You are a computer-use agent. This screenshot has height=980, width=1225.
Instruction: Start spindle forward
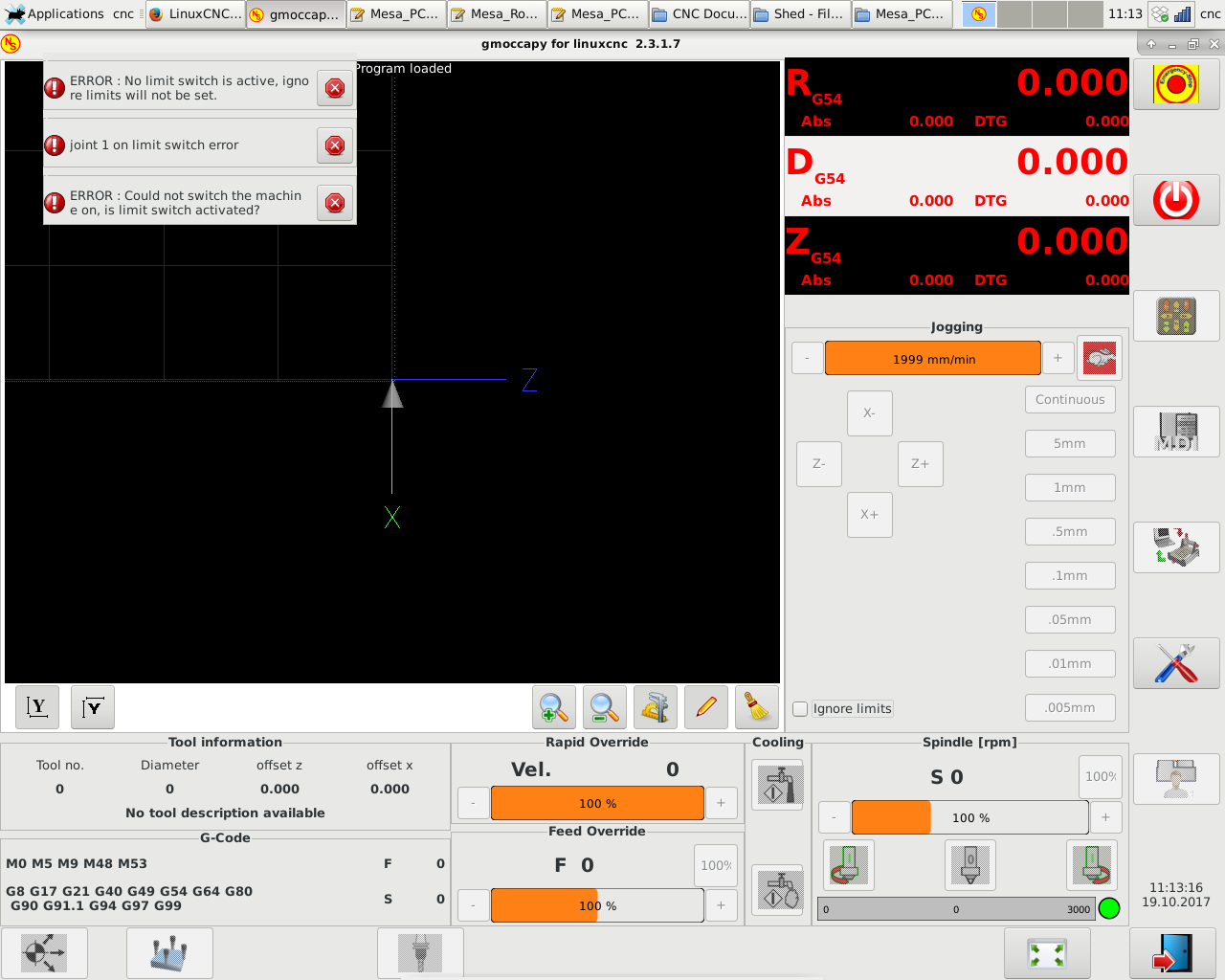pyautogui.click(x=1092, y=865)
